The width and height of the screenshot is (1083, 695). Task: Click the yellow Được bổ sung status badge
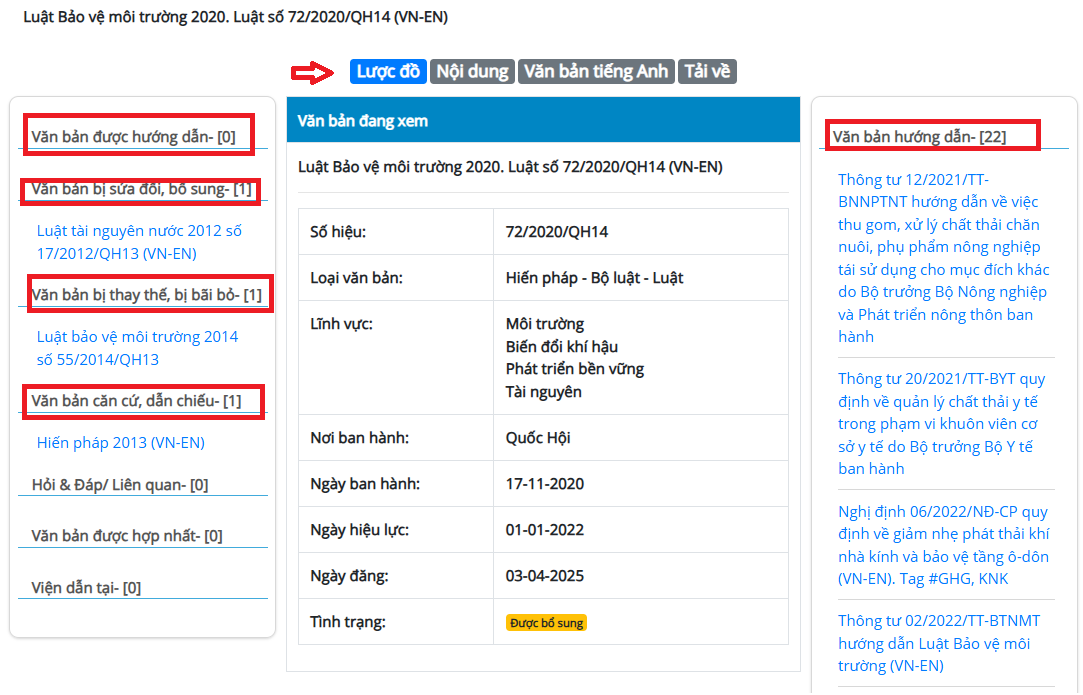546,623
